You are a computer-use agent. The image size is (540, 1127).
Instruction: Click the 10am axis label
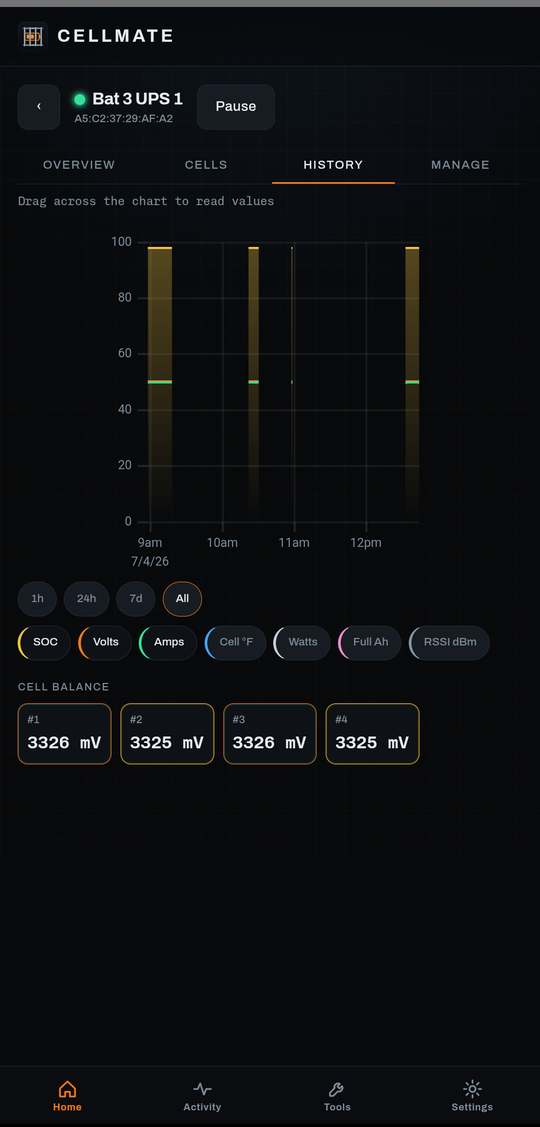coord(222,543)
